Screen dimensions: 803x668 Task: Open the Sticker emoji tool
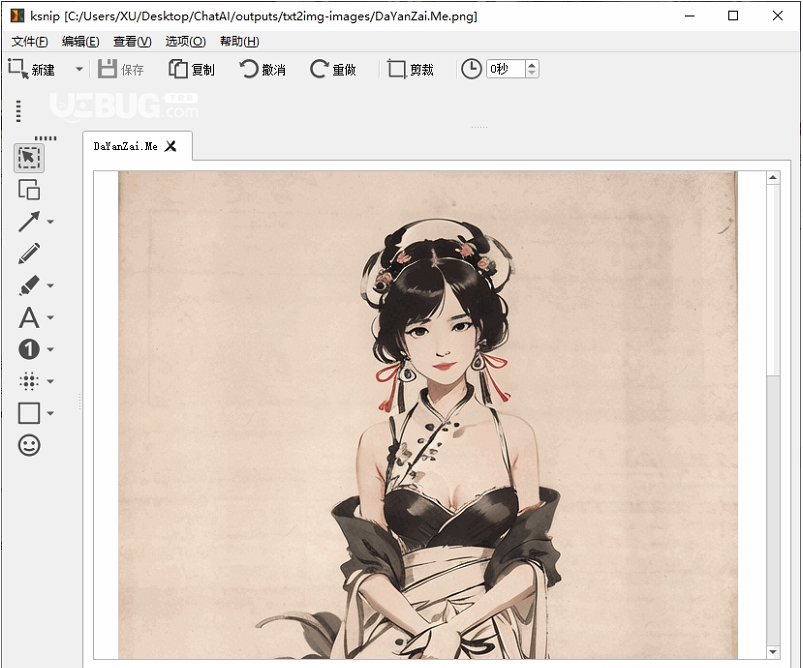point(29,445)
